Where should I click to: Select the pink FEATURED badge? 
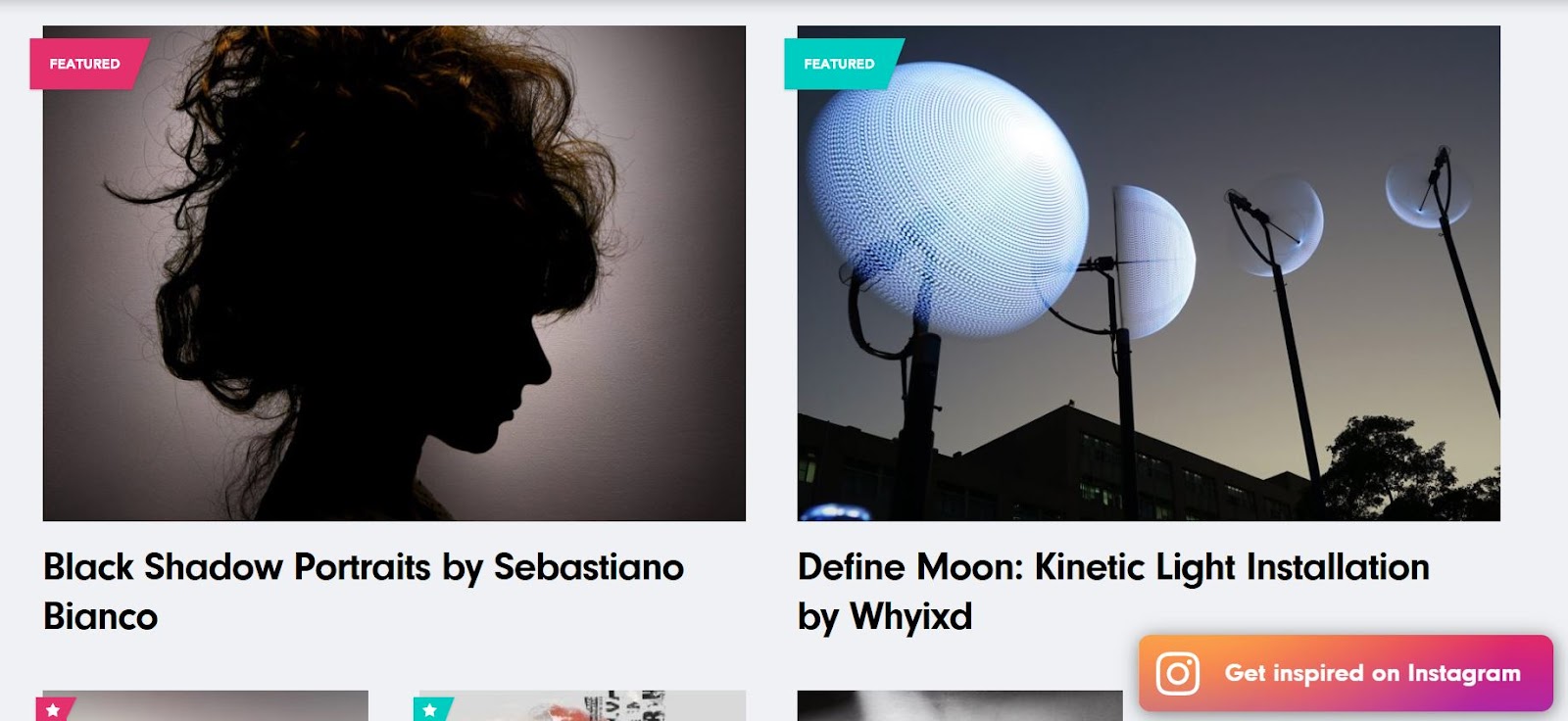tap(87, 64)
